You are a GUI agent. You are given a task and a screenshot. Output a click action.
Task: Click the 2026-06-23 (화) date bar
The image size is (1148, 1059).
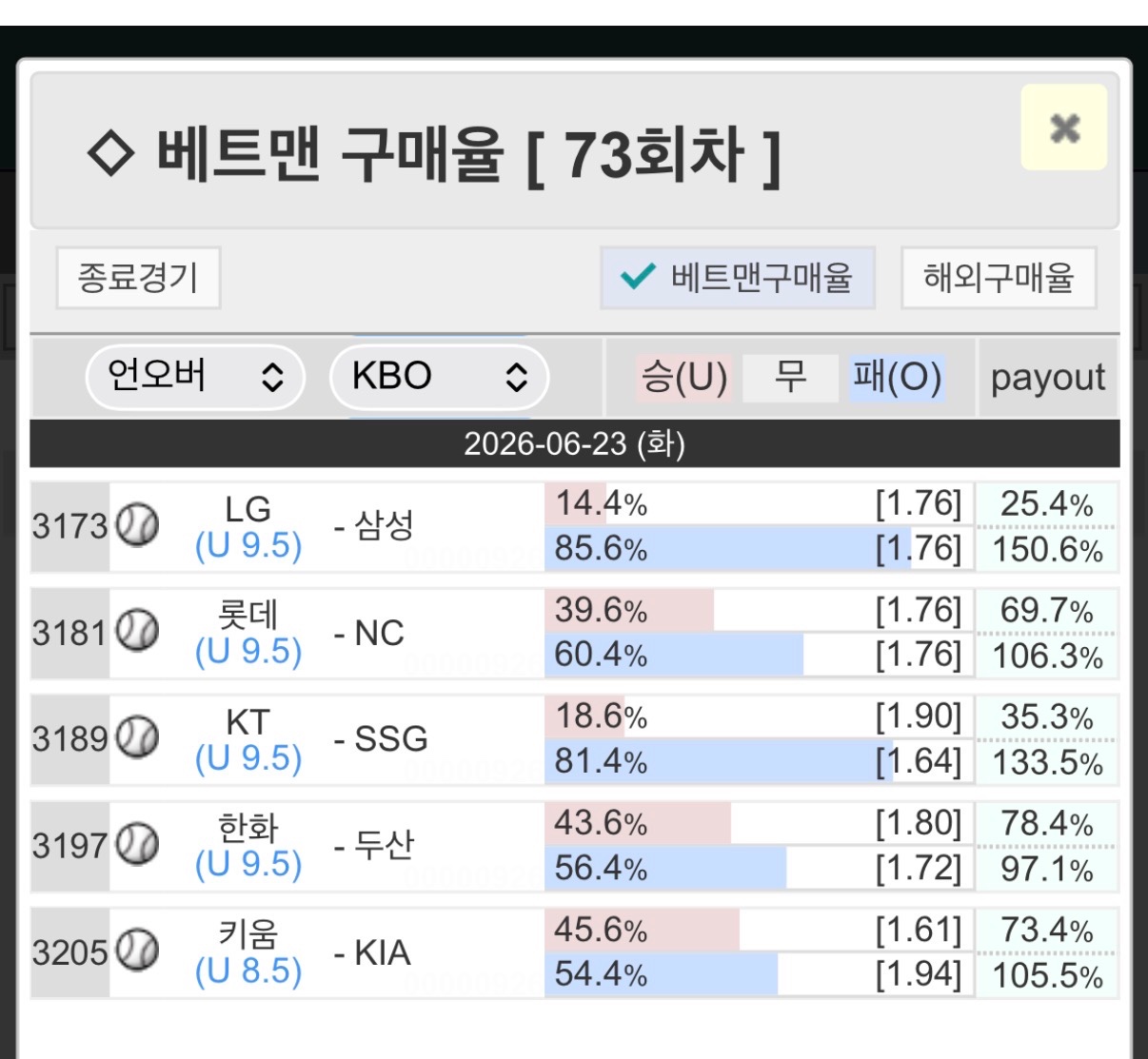(575, 443)
